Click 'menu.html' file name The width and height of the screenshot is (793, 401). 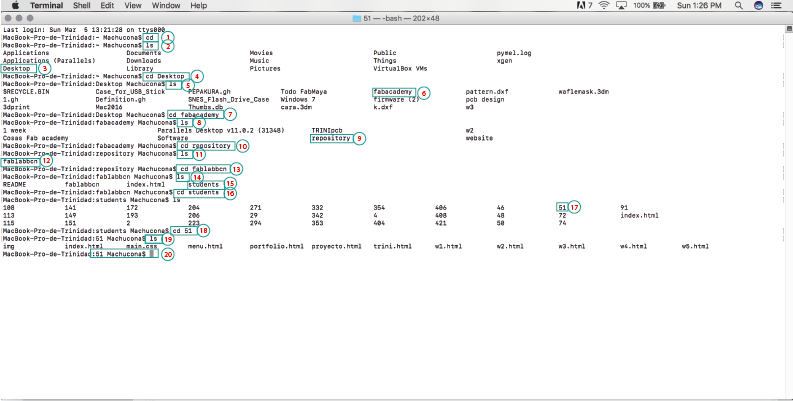pyautogui.click(x=205, y=246)
